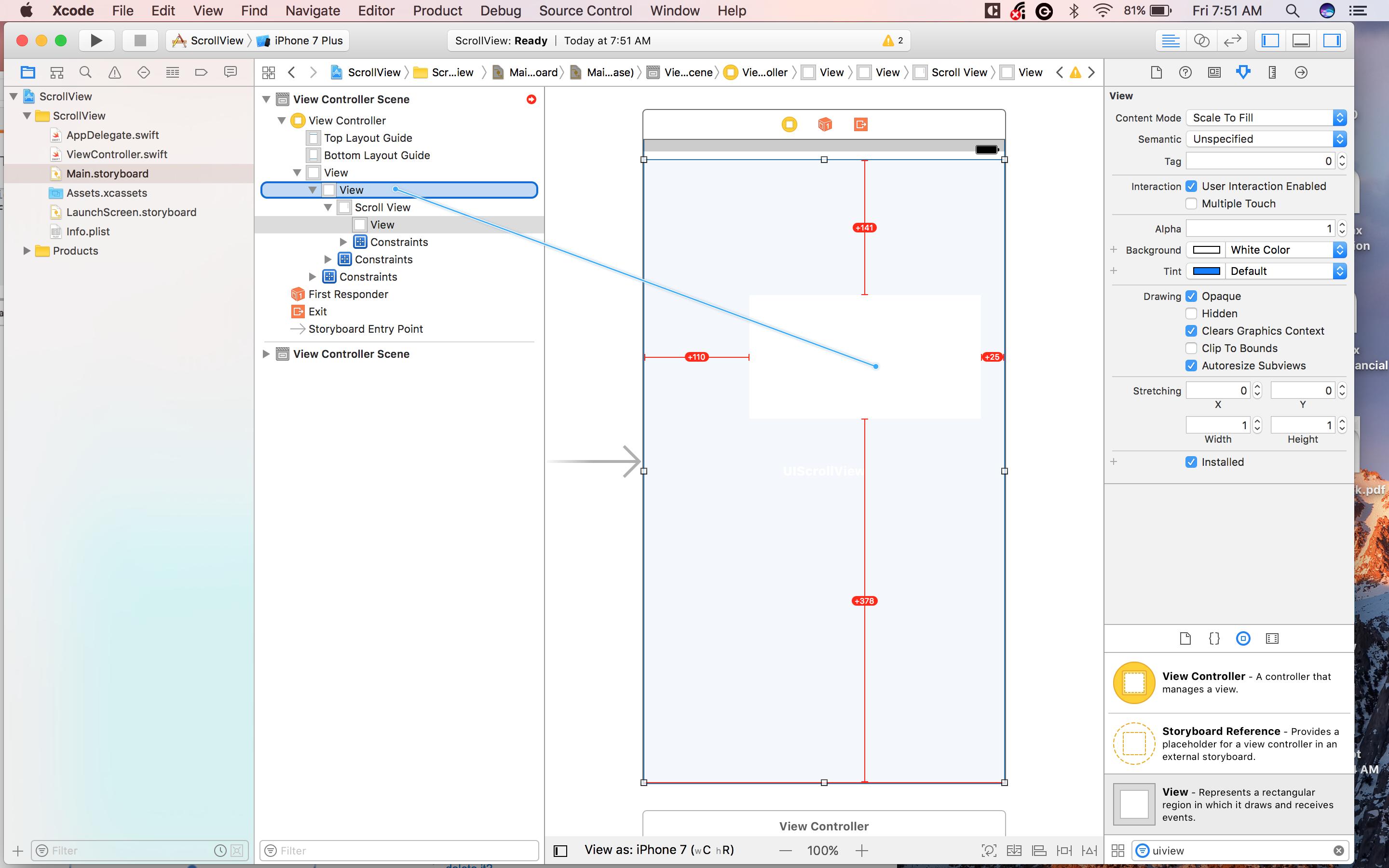Click the Run (play) button
The image size is (1389, 868).
pyautogui.click(x=96, y=40)
